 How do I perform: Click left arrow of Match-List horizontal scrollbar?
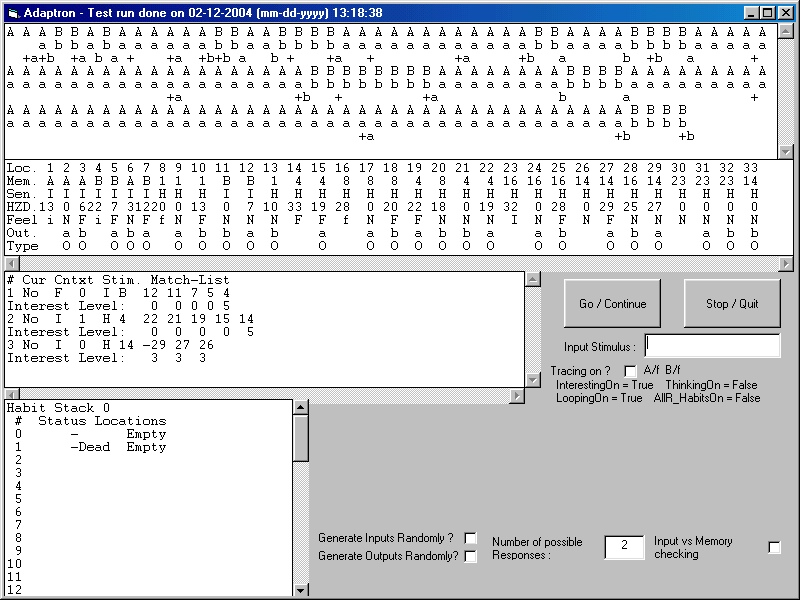point(12,395)
